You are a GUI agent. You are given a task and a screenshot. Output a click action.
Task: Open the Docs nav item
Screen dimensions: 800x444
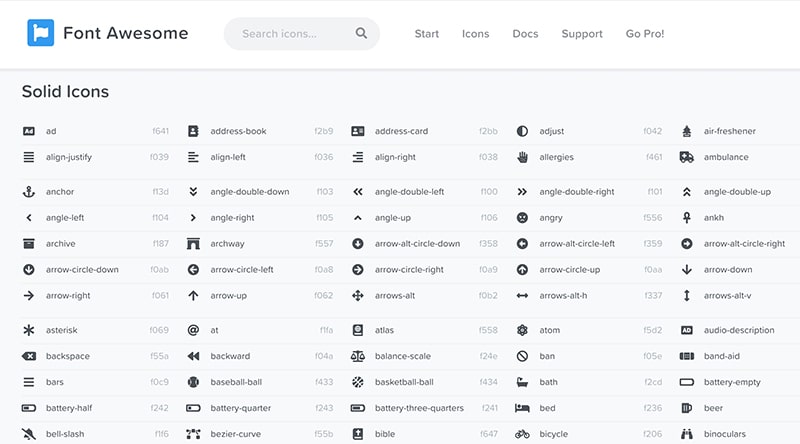click(x=525, y=34)
